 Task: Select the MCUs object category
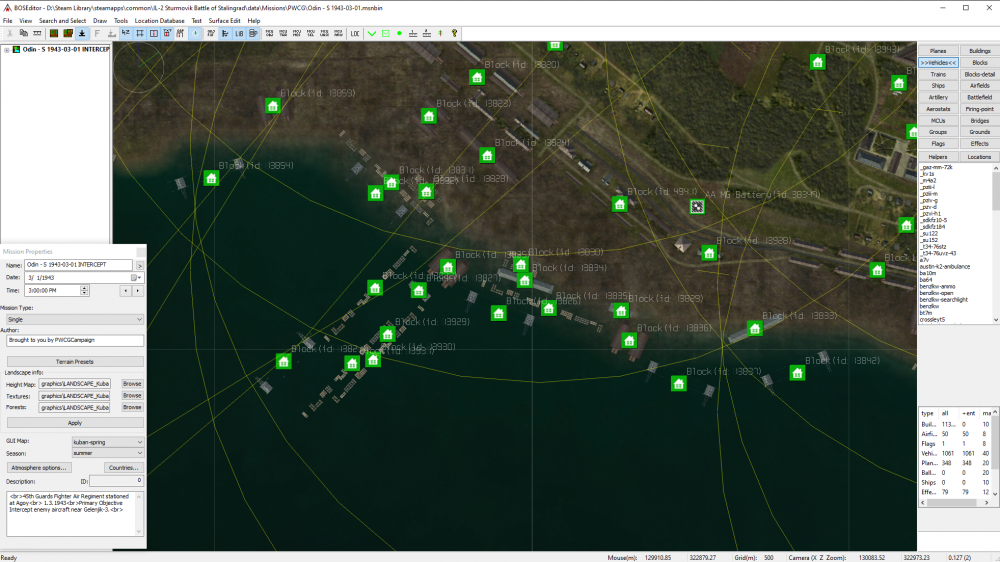[938, 120]
